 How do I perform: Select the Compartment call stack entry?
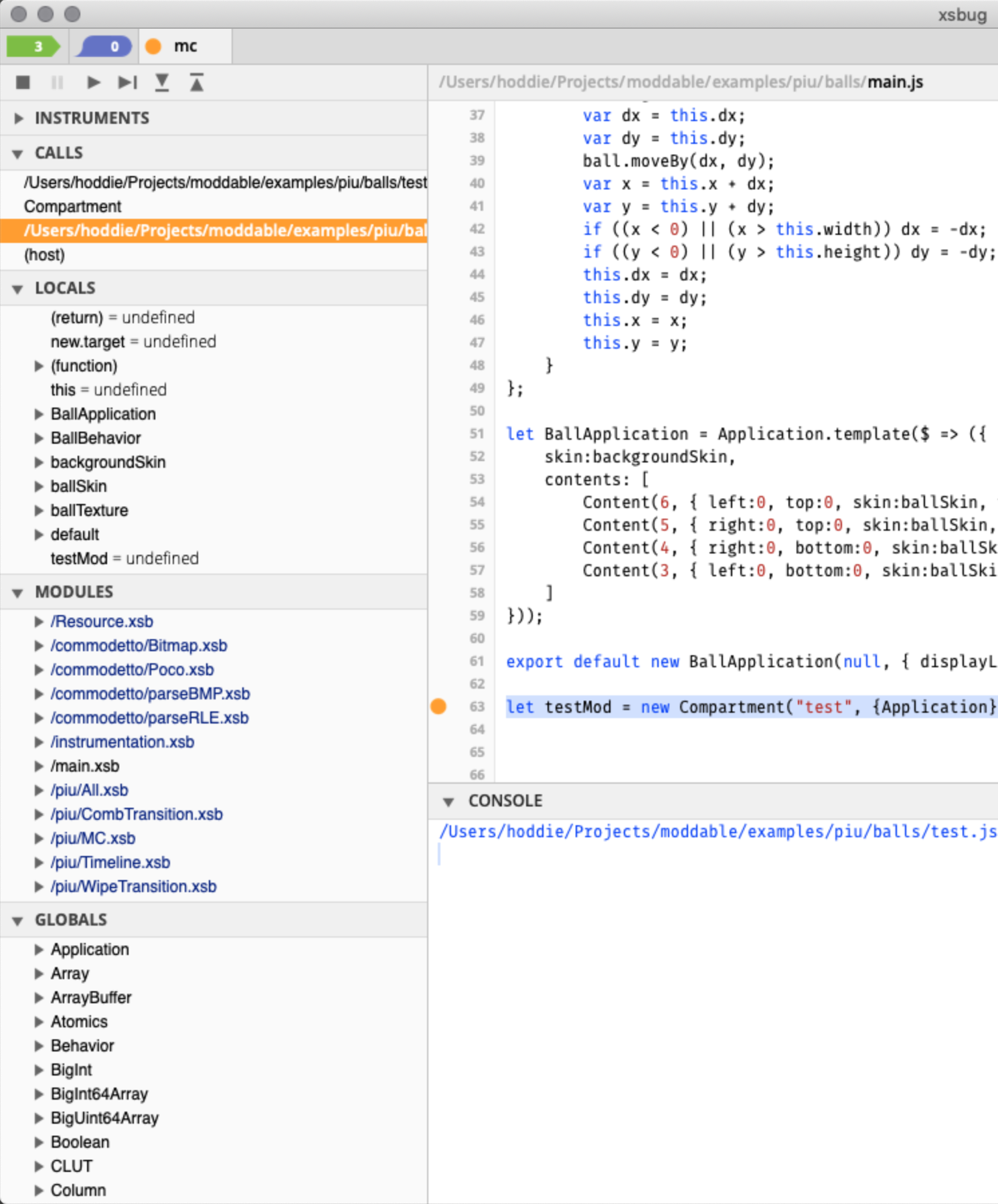click(72, 206)
